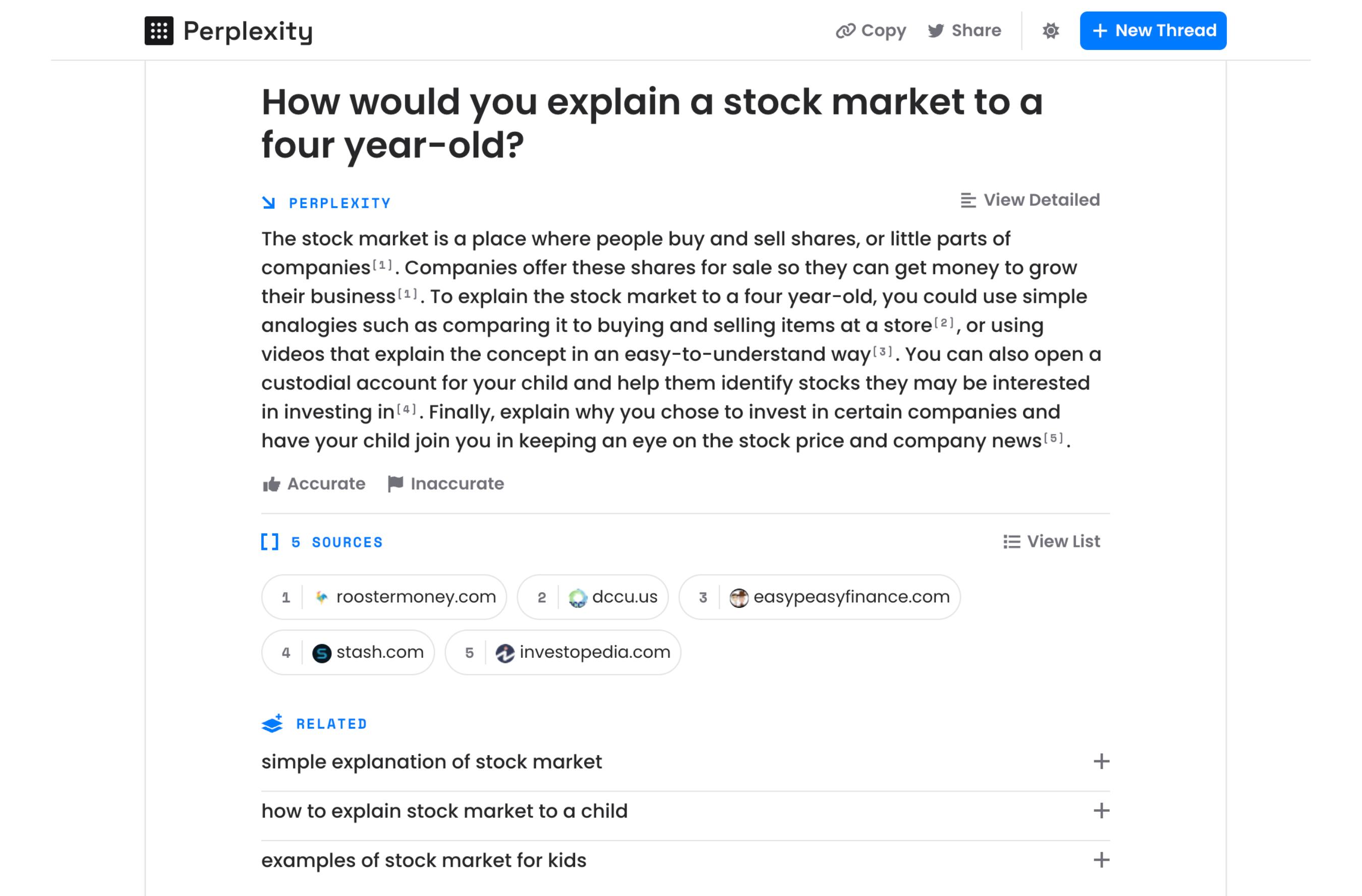This screenshot has height=896, width=1362.
Task: Copy the thread link
Action: [871, 31]
